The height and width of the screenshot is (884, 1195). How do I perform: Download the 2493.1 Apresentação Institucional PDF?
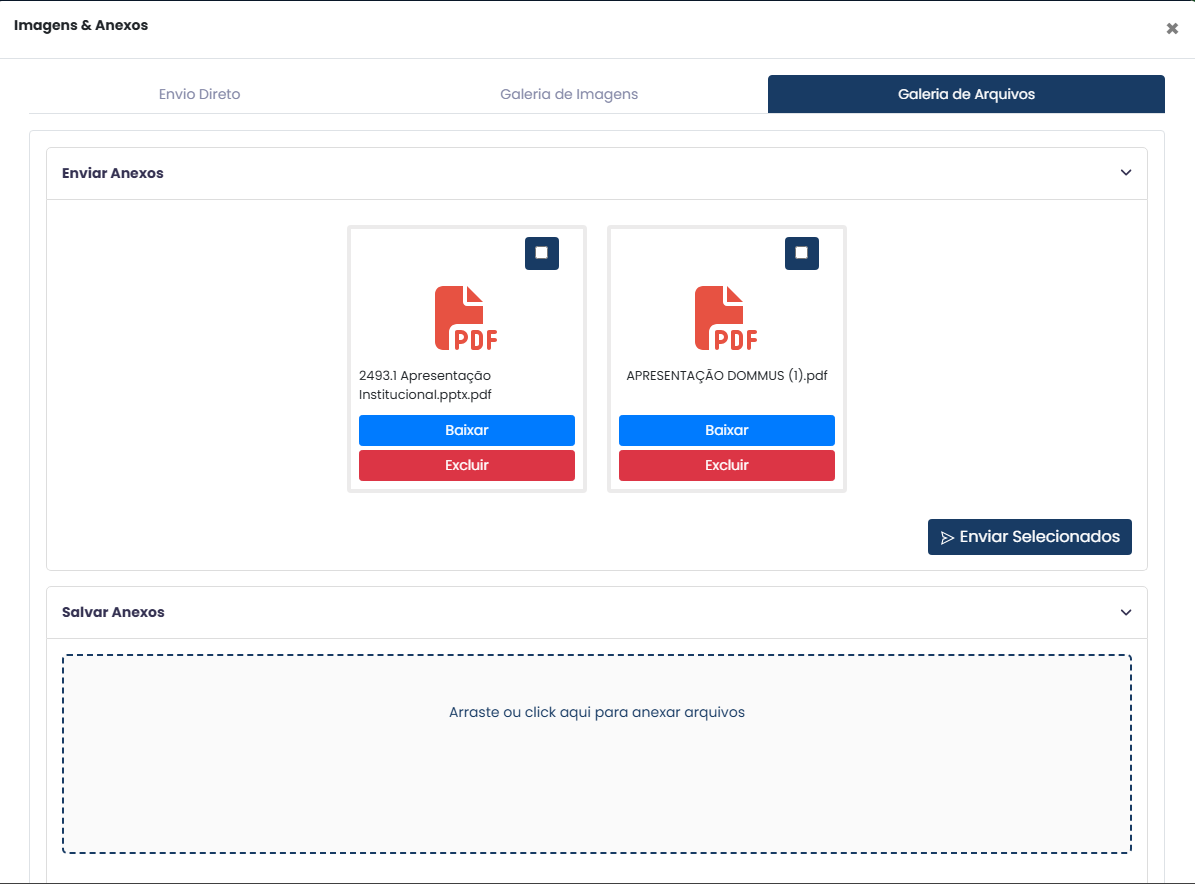point(466,430)
